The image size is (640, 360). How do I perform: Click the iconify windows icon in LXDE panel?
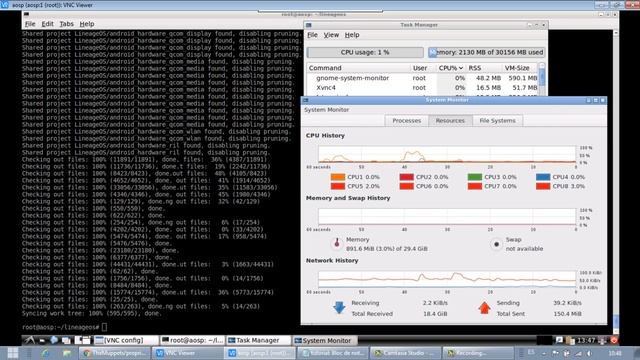[x=66, y=340]
